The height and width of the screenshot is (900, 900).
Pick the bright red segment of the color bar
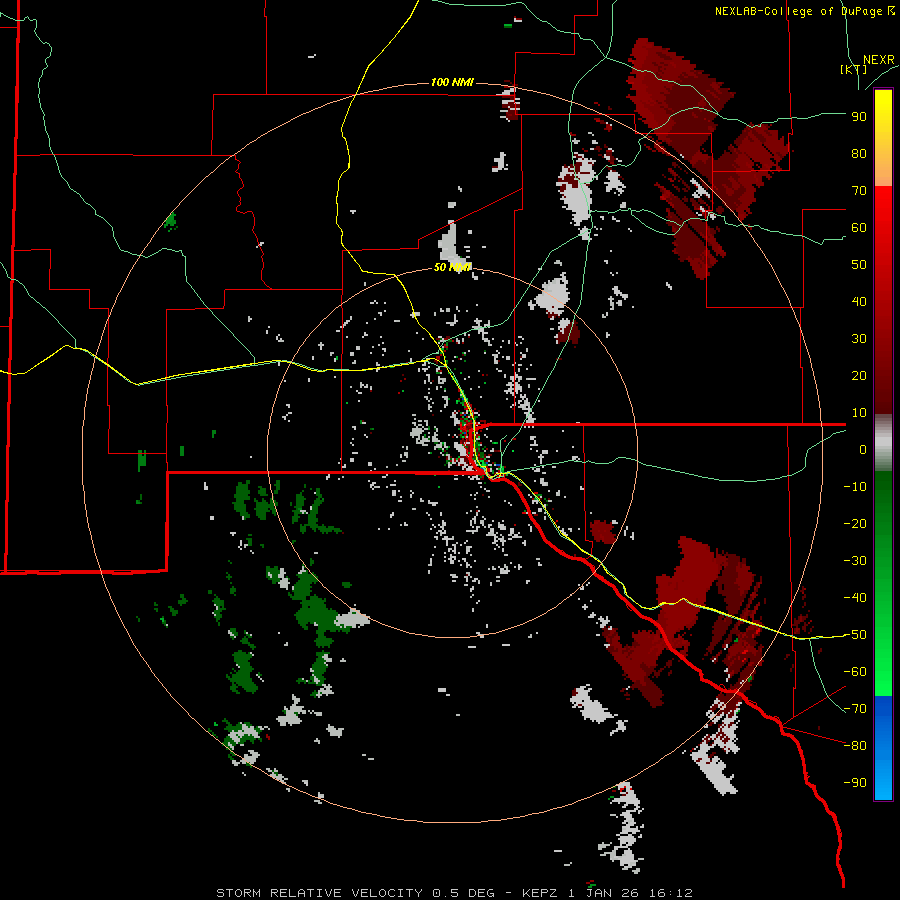tap(883, 210)
